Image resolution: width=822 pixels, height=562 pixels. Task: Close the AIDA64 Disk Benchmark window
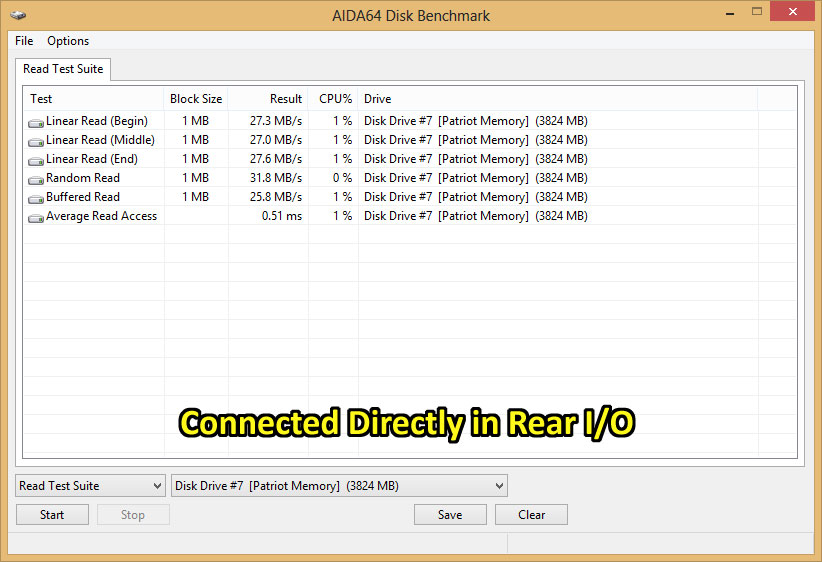pyautogui.click(x=792, y=12)
